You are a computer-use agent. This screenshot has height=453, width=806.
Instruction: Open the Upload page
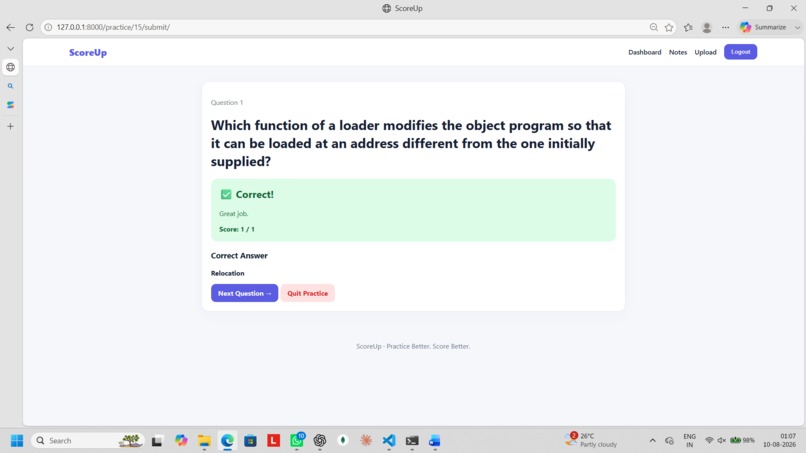705,52
